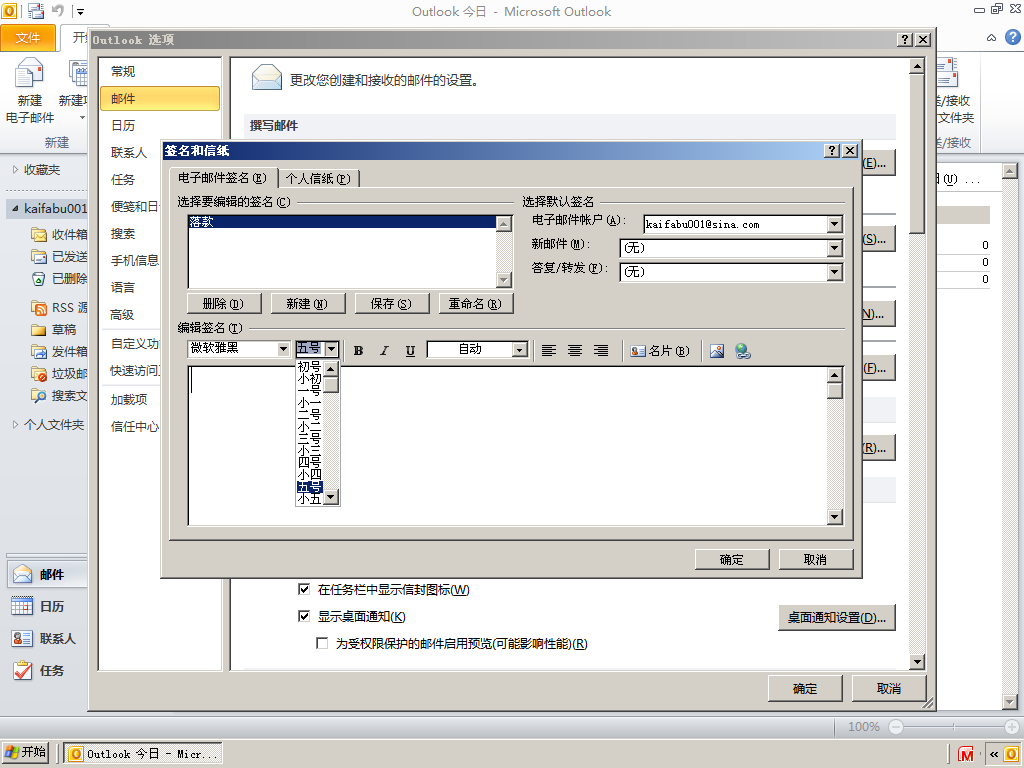1024x768 pixels.
Task: Align signature text right
Action: [x=601, y=351]
